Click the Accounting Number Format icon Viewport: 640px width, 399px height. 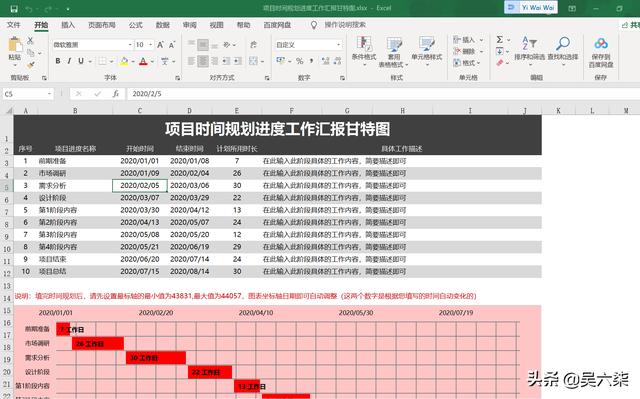point(281,61)
